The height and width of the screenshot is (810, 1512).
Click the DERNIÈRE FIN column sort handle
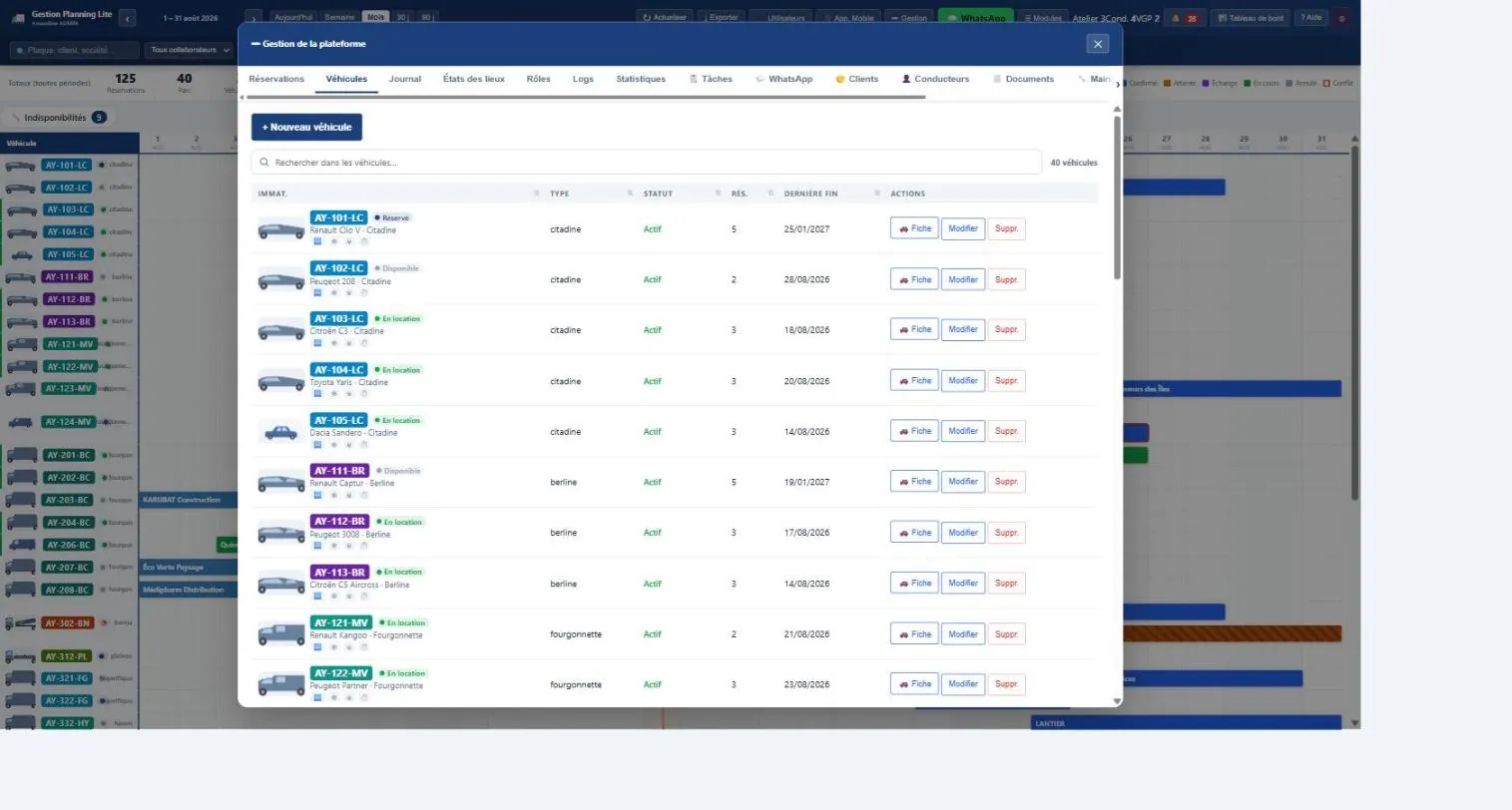(x=877, y=194)
